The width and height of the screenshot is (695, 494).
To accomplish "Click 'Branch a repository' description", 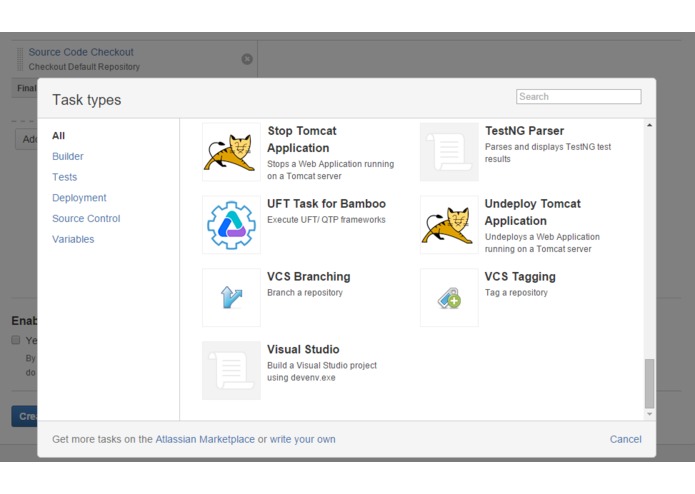I will coord(305,292).
